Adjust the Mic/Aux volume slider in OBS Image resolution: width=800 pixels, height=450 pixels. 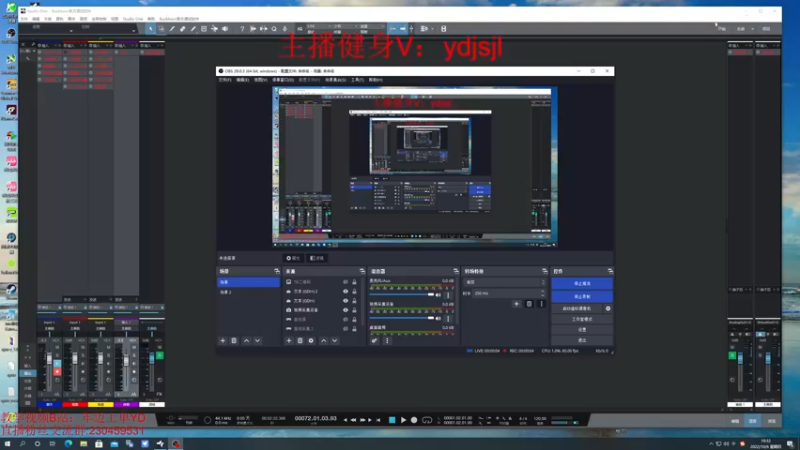402,295
